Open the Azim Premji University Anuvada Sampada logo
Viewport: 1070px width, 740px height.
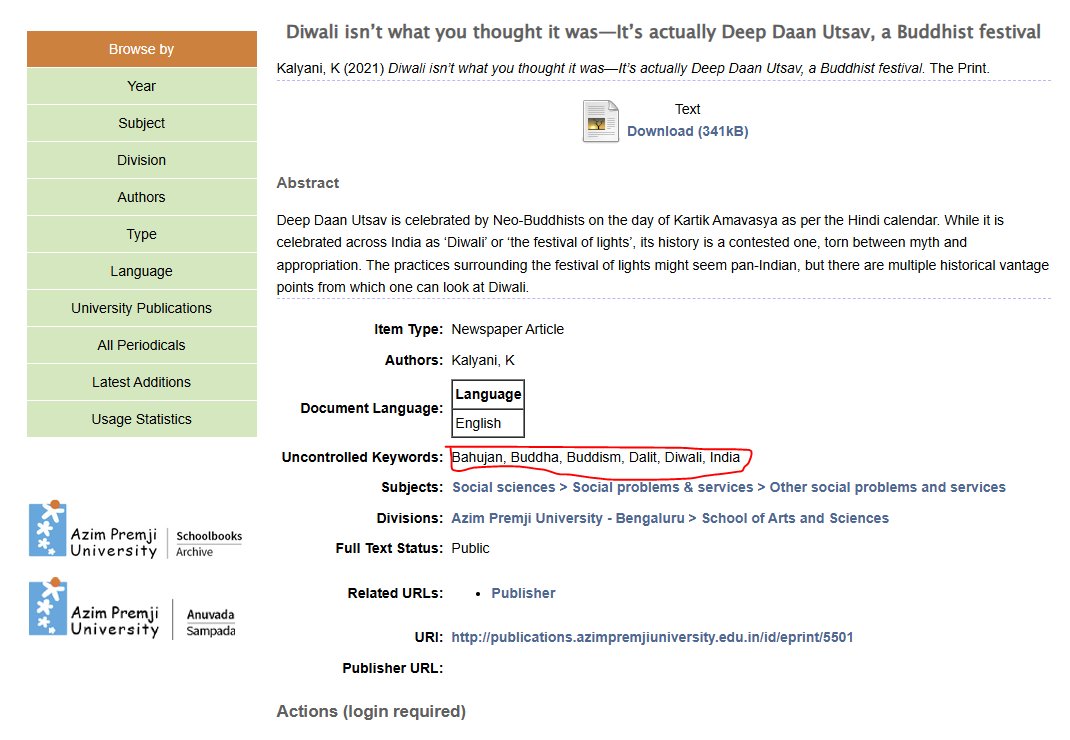132,608
